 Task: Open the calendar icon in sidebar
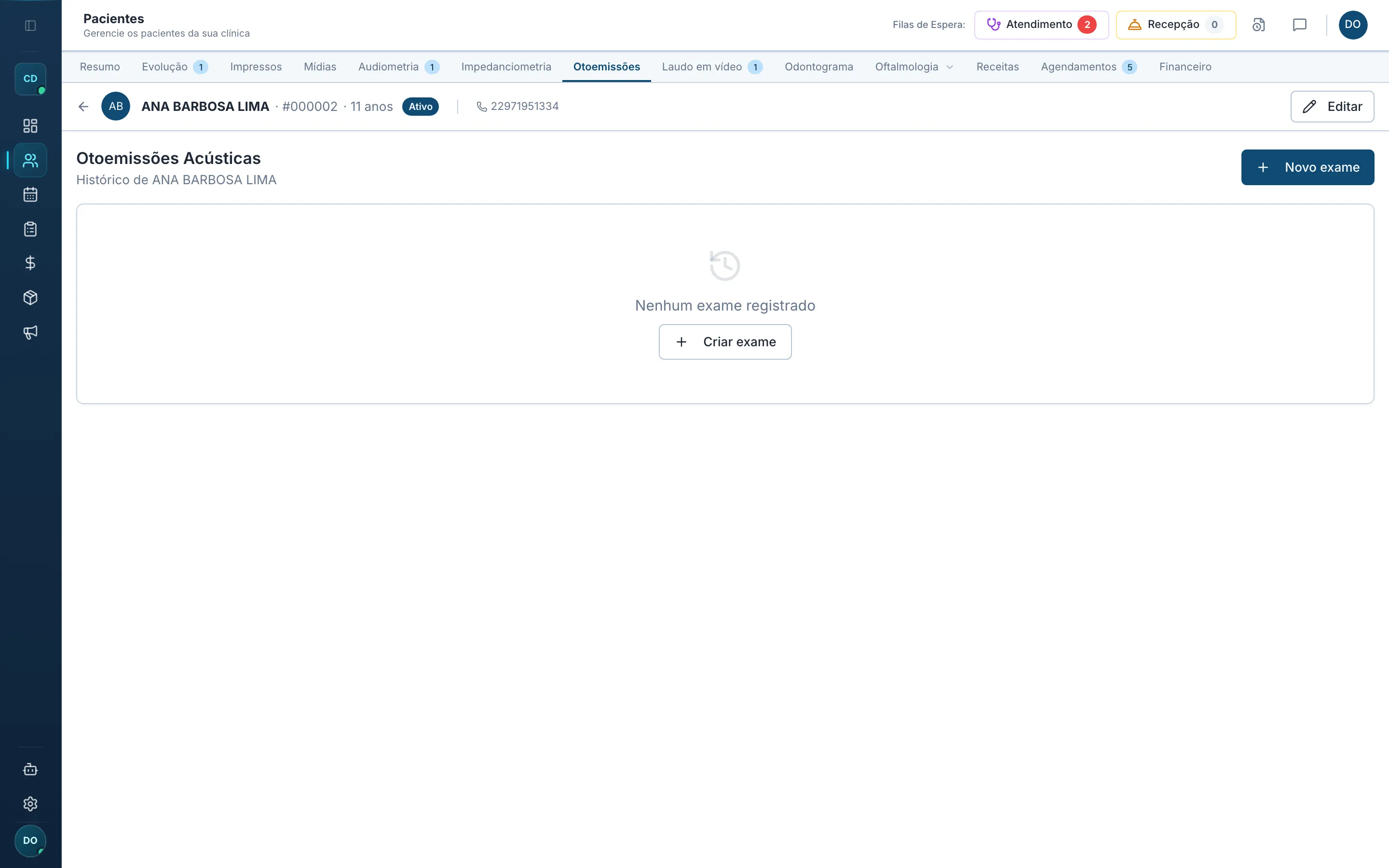coord(30,195)
